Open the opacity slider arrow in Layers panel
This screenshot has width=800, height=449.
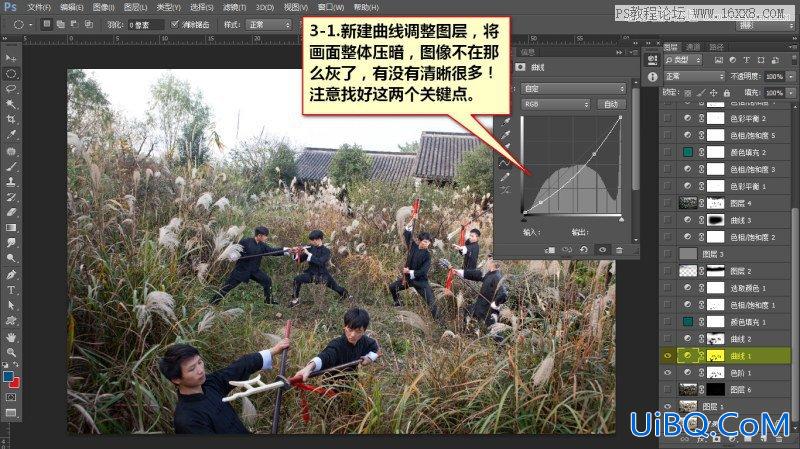(791, 76)
